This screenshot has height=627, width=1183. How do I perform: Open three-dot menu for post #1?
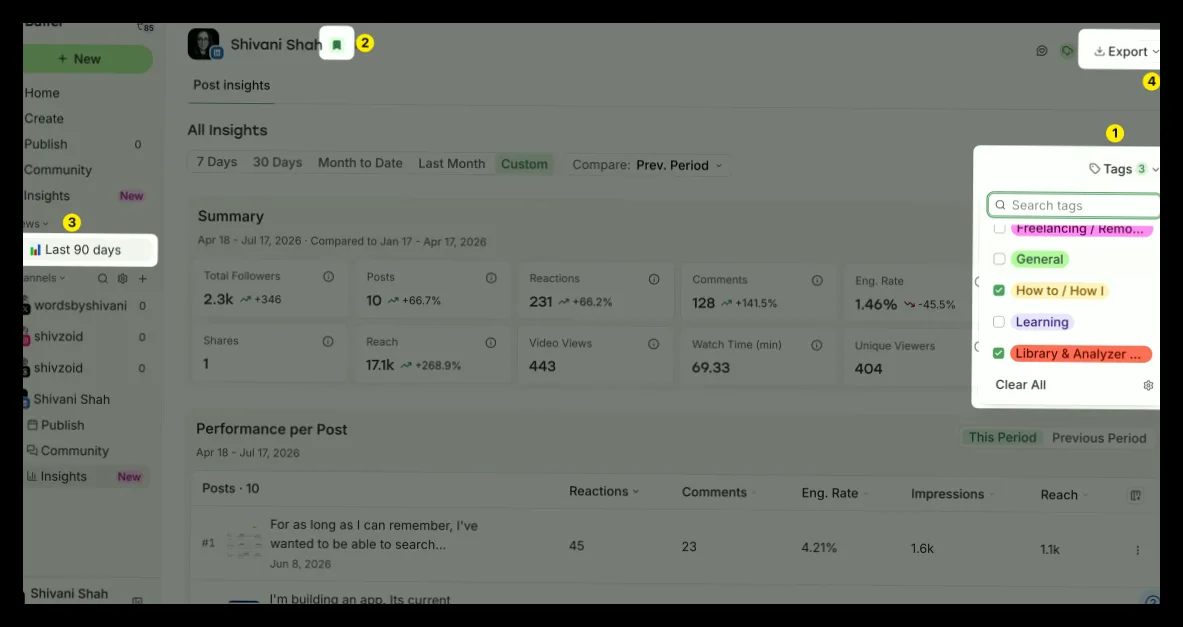point(1138,550)
